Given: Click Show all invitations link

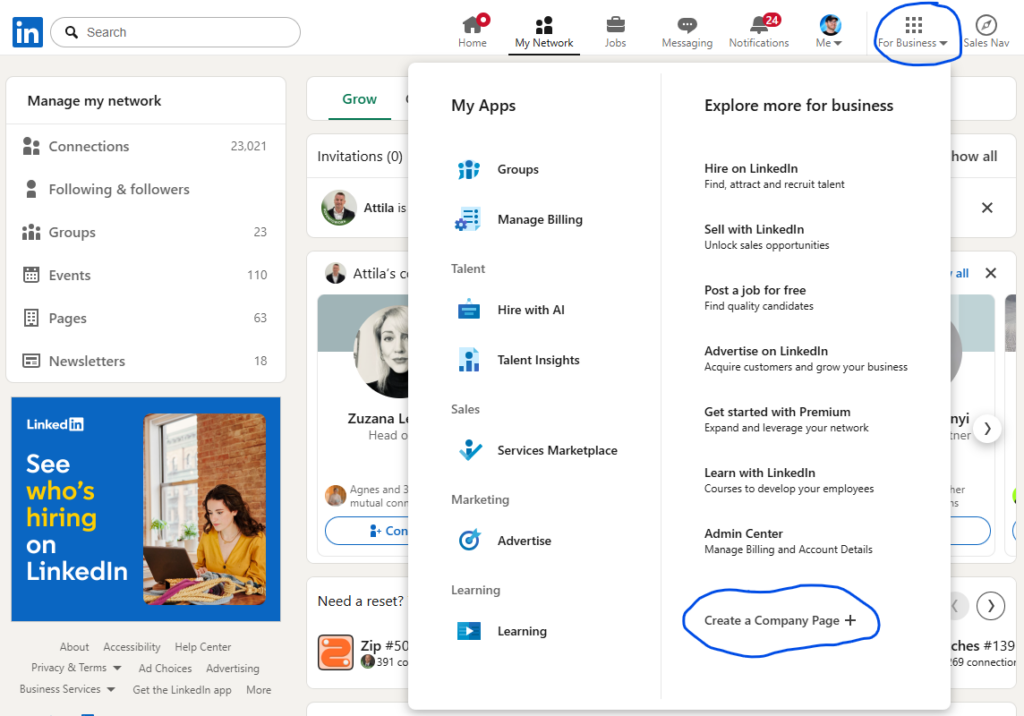Looking at the screenshot, I should pos(973,156).
